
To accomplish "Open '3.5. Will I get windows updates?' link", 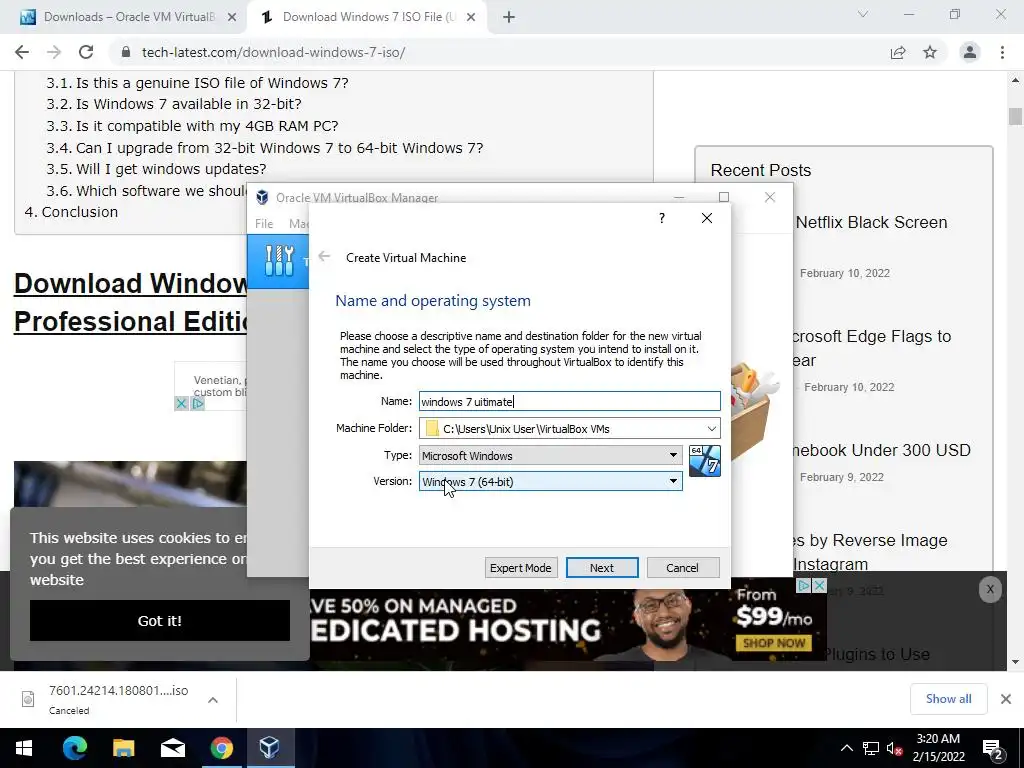I will [x=156, y=168].
